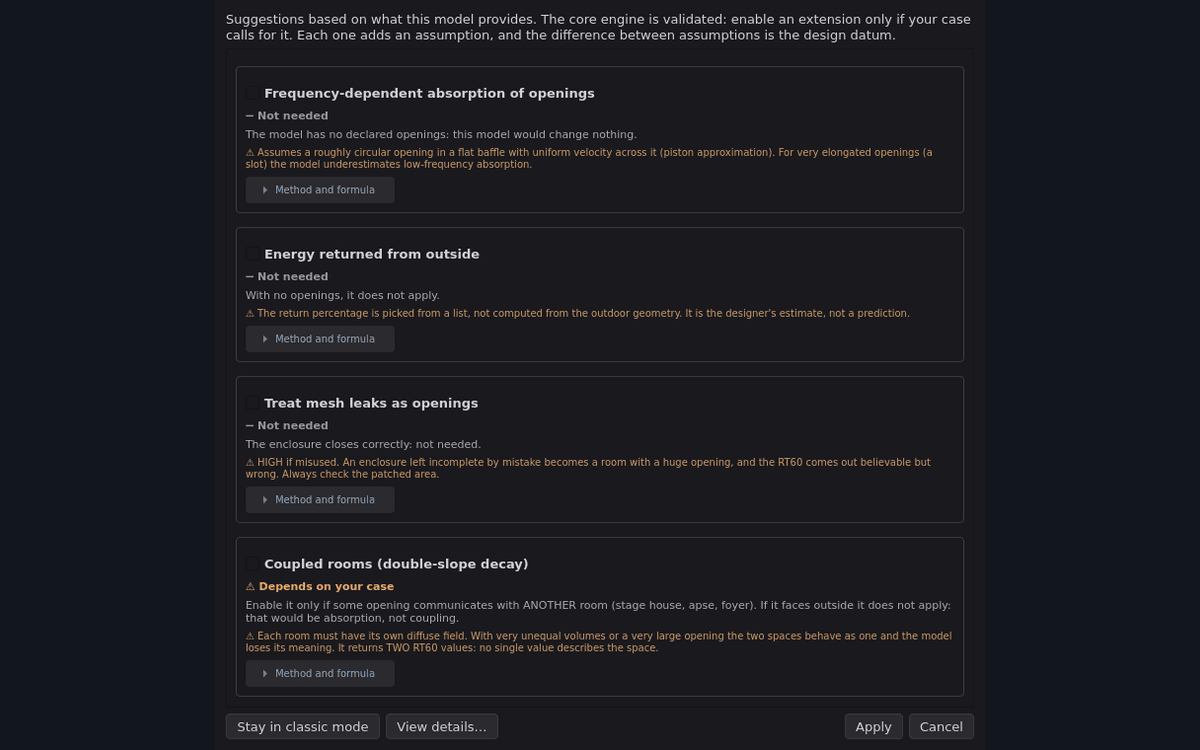
Task: Check the Treat mesh leaks as openings box
Action: coord(252,403)
